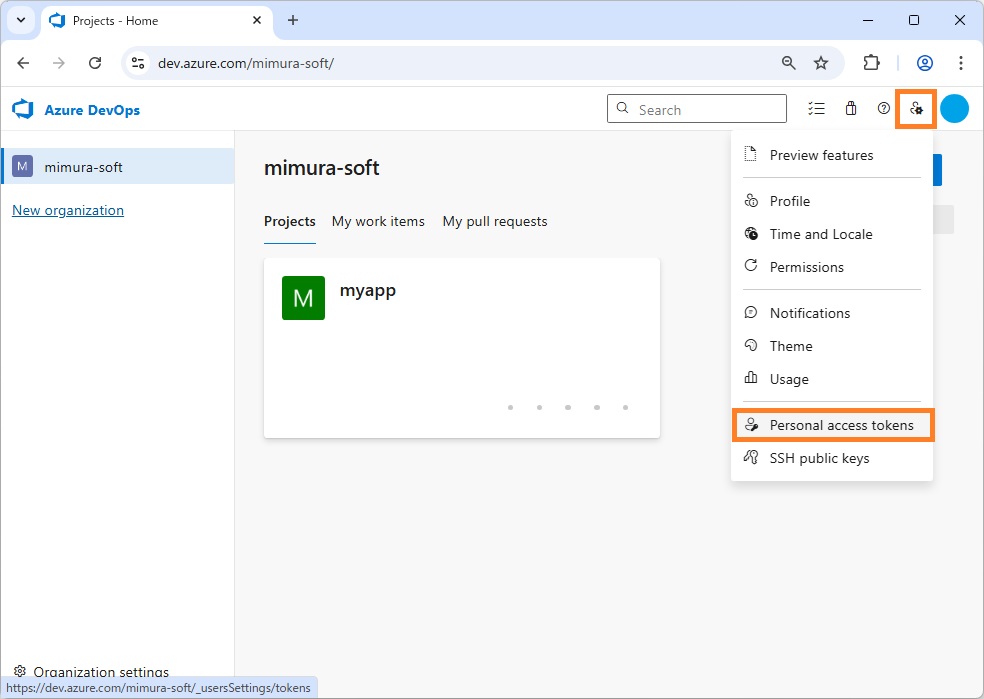The image size is (984, 699).
Task: Click the New organization link
Action: [x=68, y=210]
